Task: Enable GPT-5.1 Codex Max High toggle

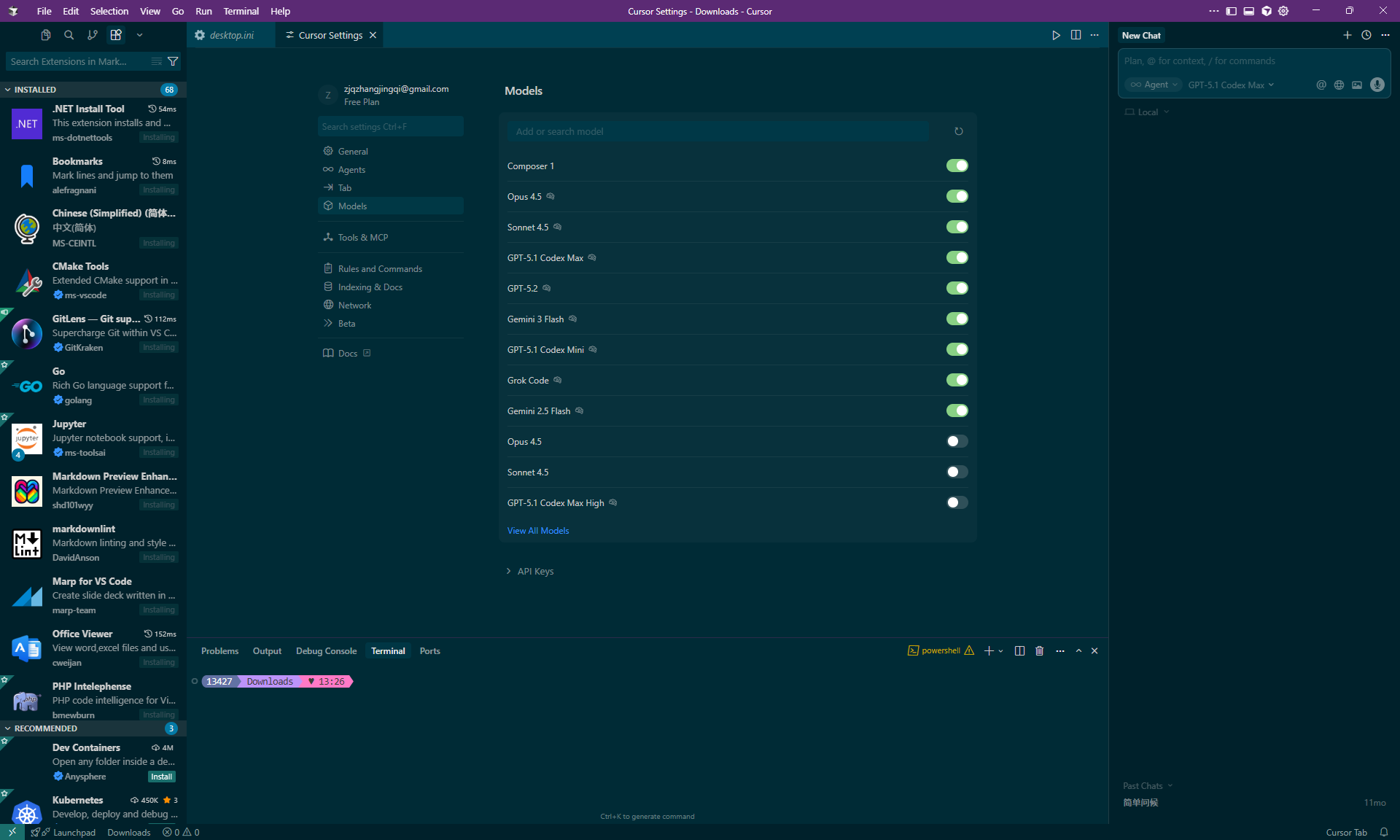Action: click(x=957, y=502)
